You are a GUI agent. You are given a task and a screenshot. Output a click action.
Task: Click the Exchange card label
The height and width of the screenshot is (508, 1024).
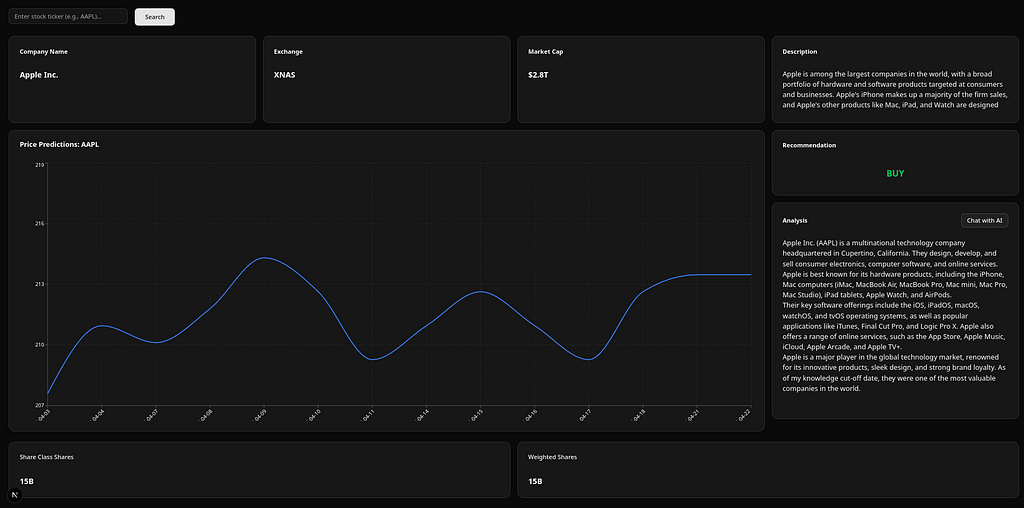(288, 52)
